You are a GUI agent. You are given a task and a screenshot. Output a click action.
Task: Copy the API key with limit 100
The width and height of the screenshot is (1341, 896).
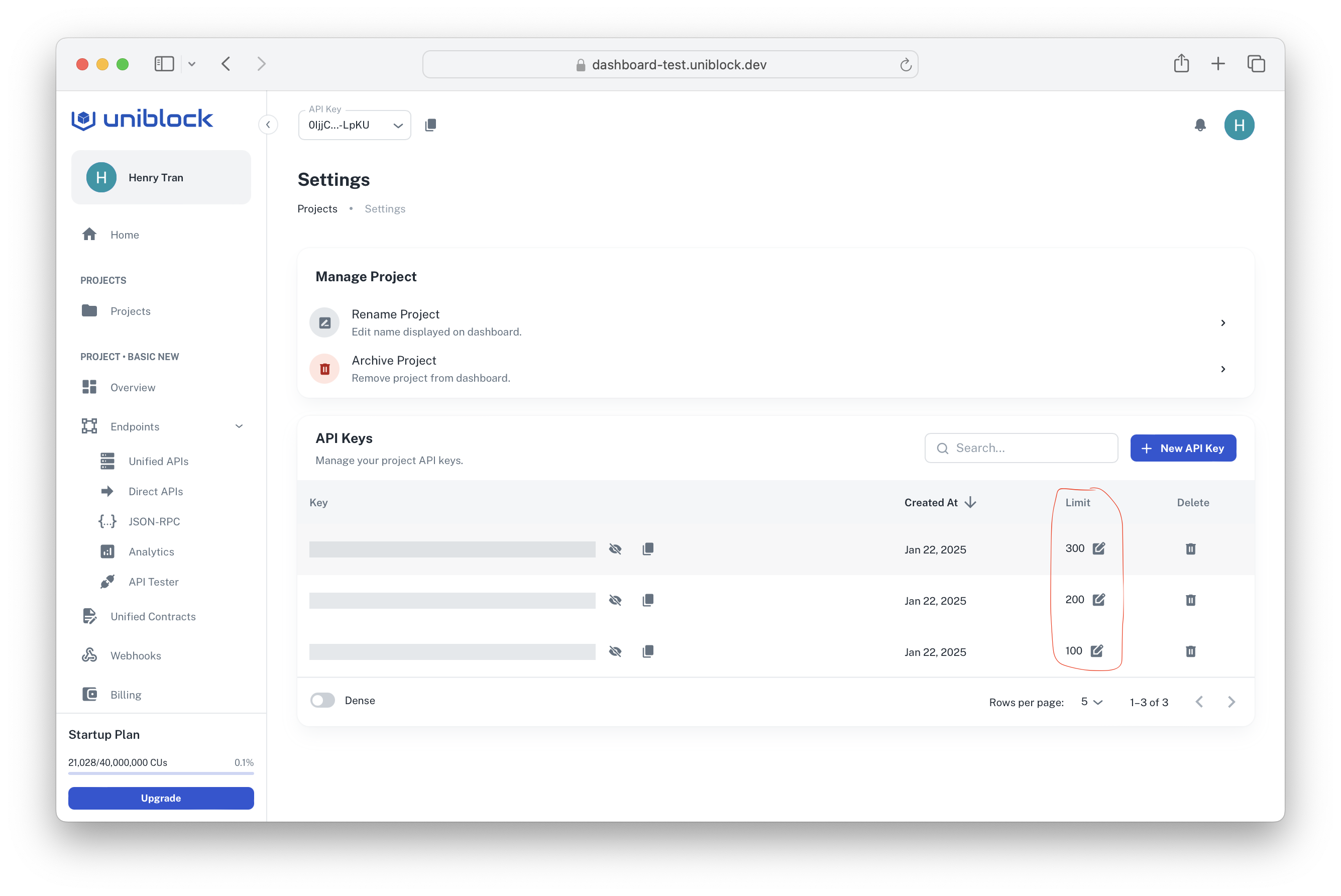pyautogui.click(x=647, y=651)
